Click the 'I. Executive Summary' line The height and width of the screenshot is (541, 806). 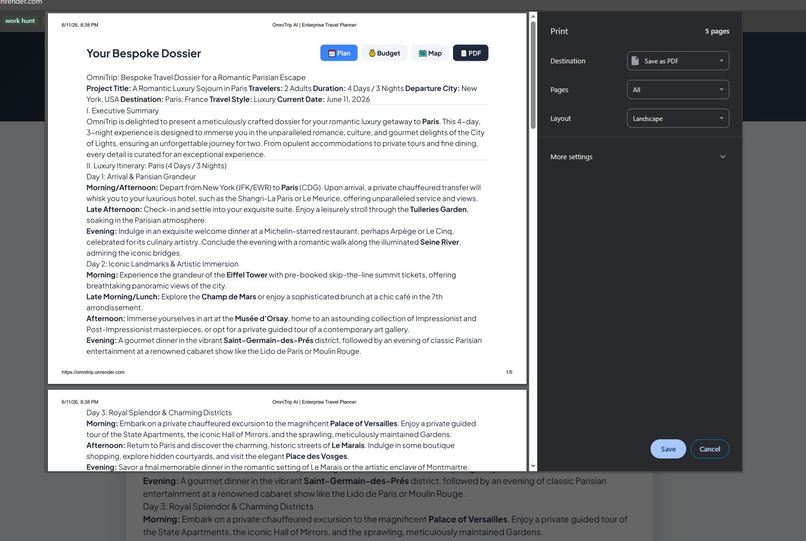[122, 111]
